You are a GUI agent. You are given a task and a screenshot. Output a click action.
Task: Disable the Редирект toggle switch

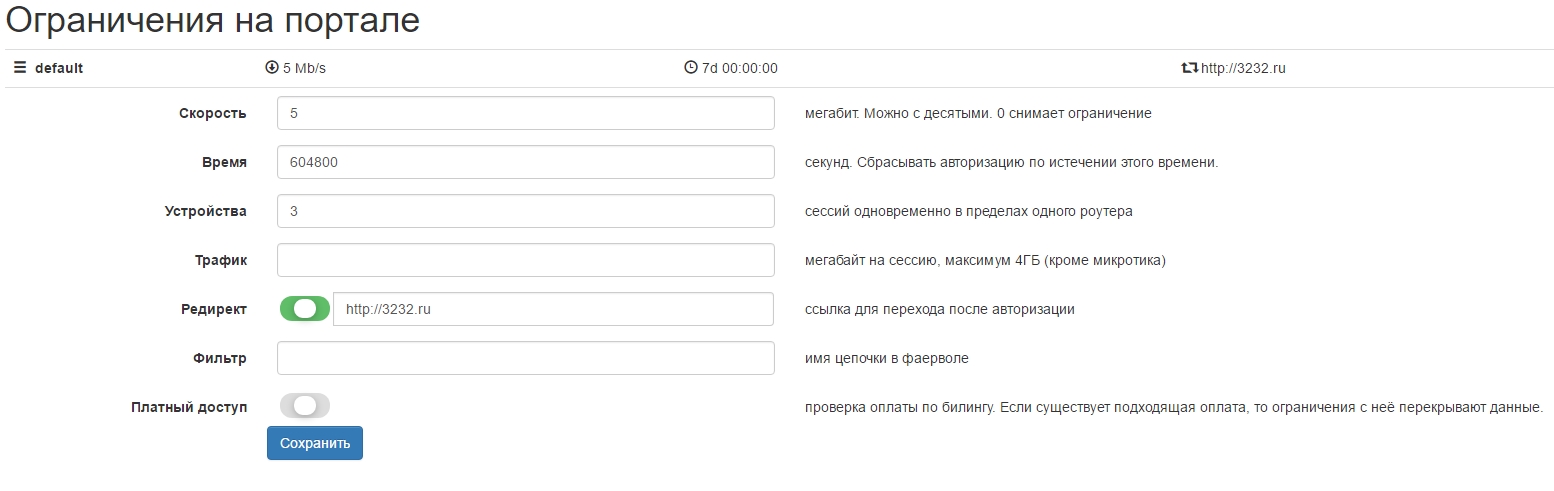pos(305,309)
